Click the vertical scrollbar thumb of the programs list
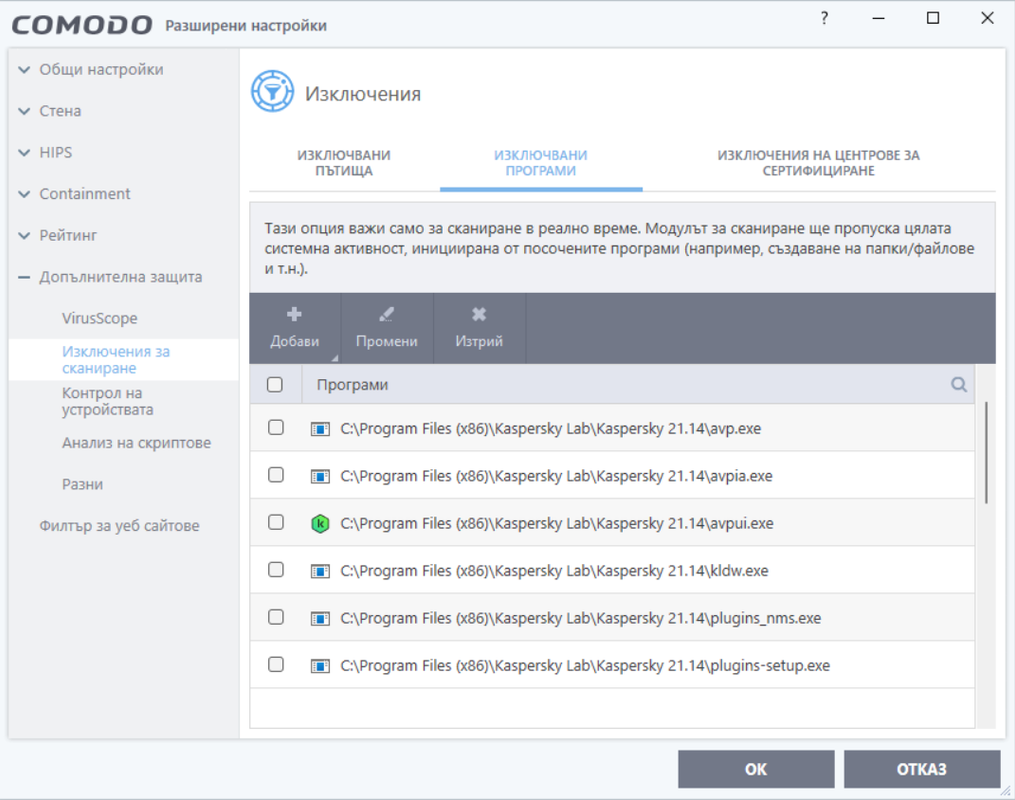The image size is (1015, 800). [986, 452]
